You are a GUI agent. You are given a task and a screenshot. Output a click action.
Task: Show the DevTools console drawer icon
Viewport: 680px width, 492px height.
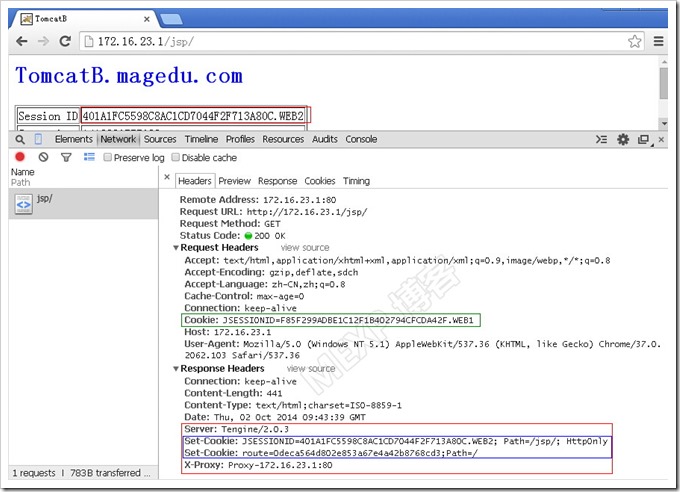click(601, 139)
